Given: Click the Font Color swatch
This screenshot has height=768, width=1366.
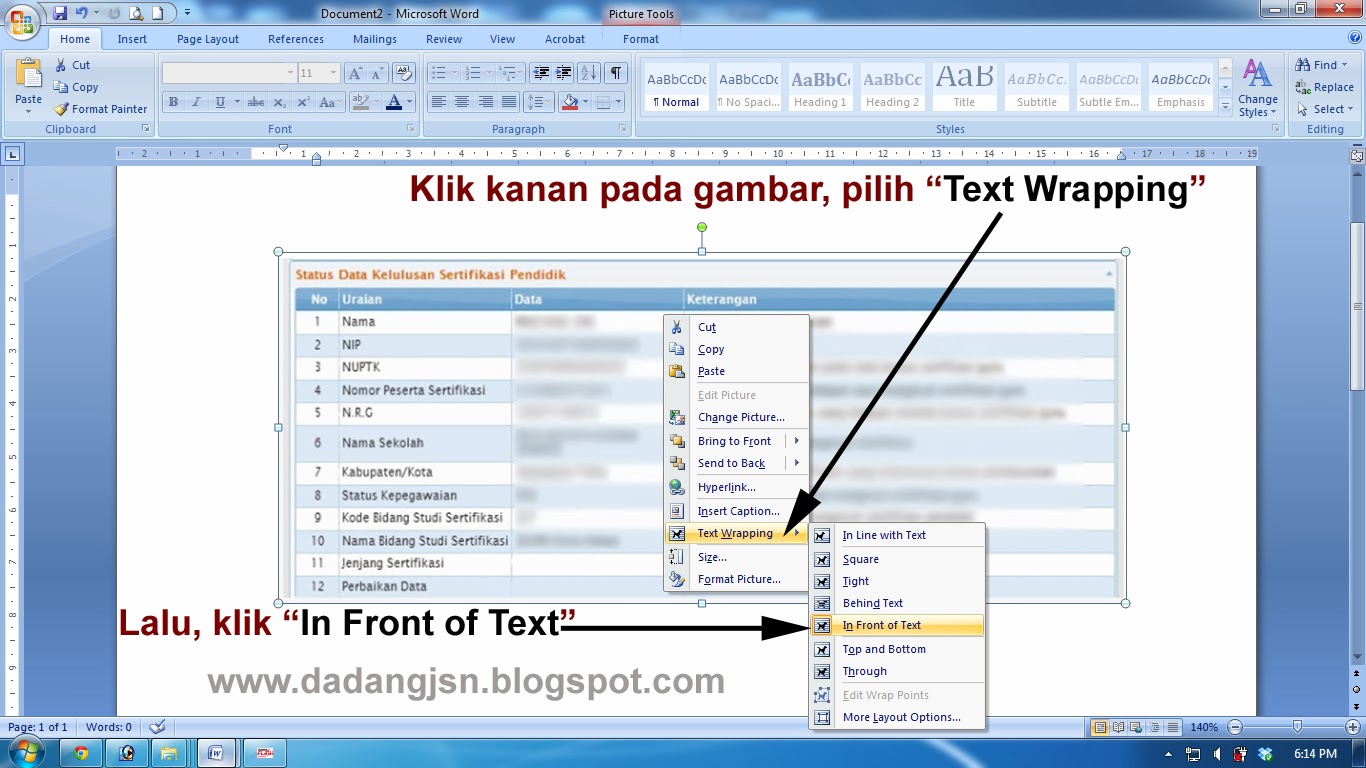Looking at the screenshot, I should coord(394,102).
